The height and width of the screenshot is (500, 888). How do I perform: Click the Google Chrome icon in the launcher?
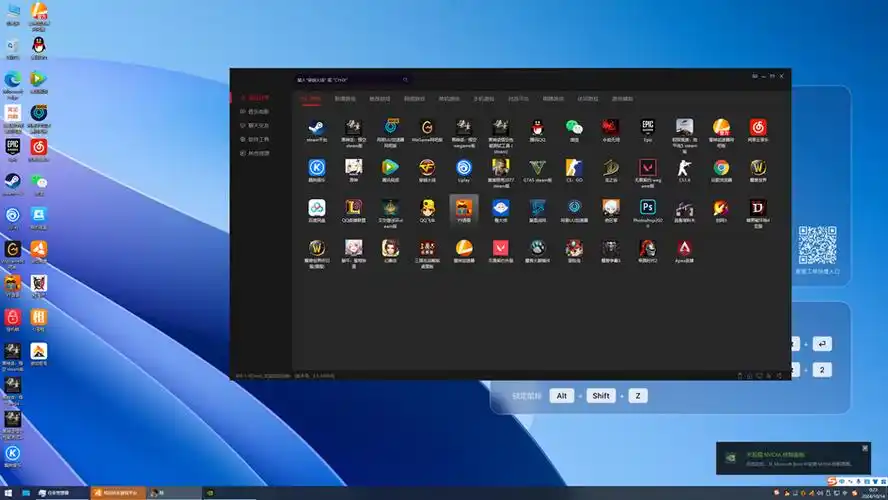[721, 168]
